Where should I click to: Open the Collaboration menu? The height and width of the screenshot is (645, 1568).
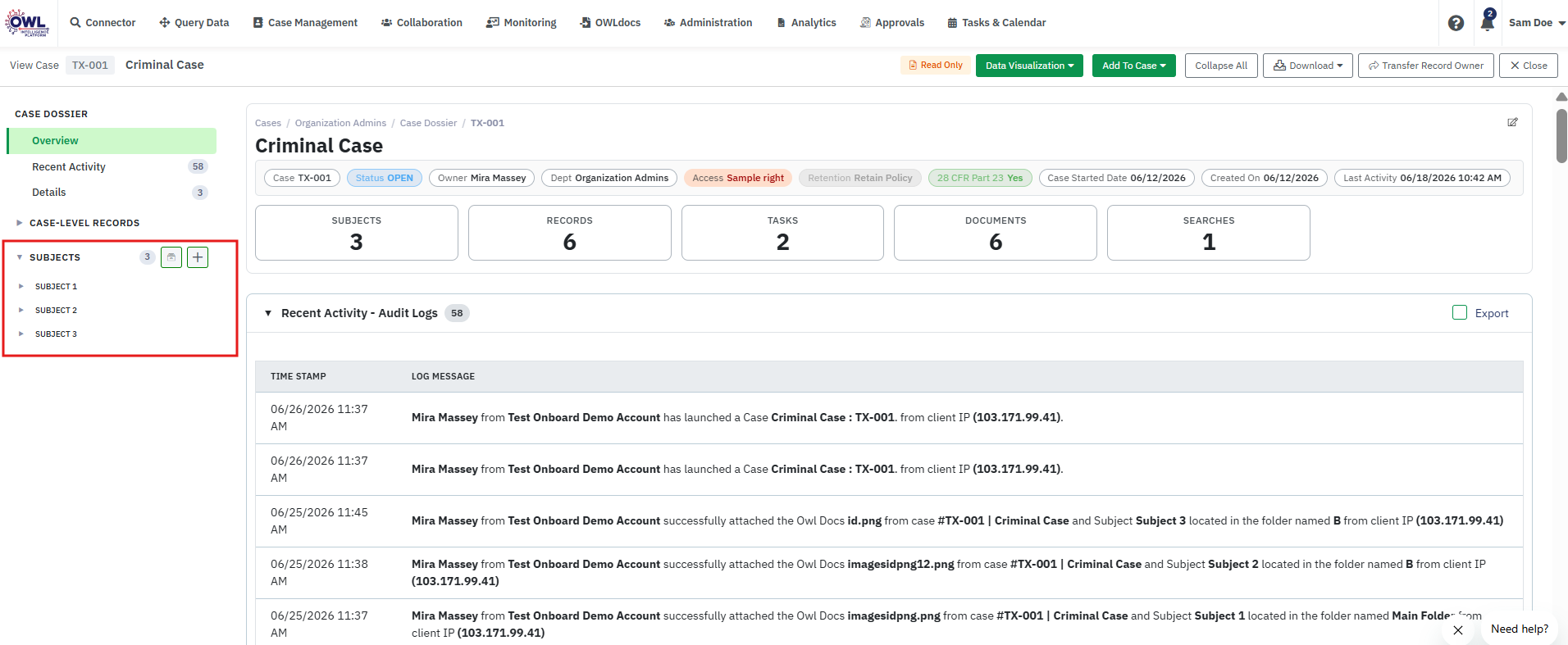(x=422, y=23)
